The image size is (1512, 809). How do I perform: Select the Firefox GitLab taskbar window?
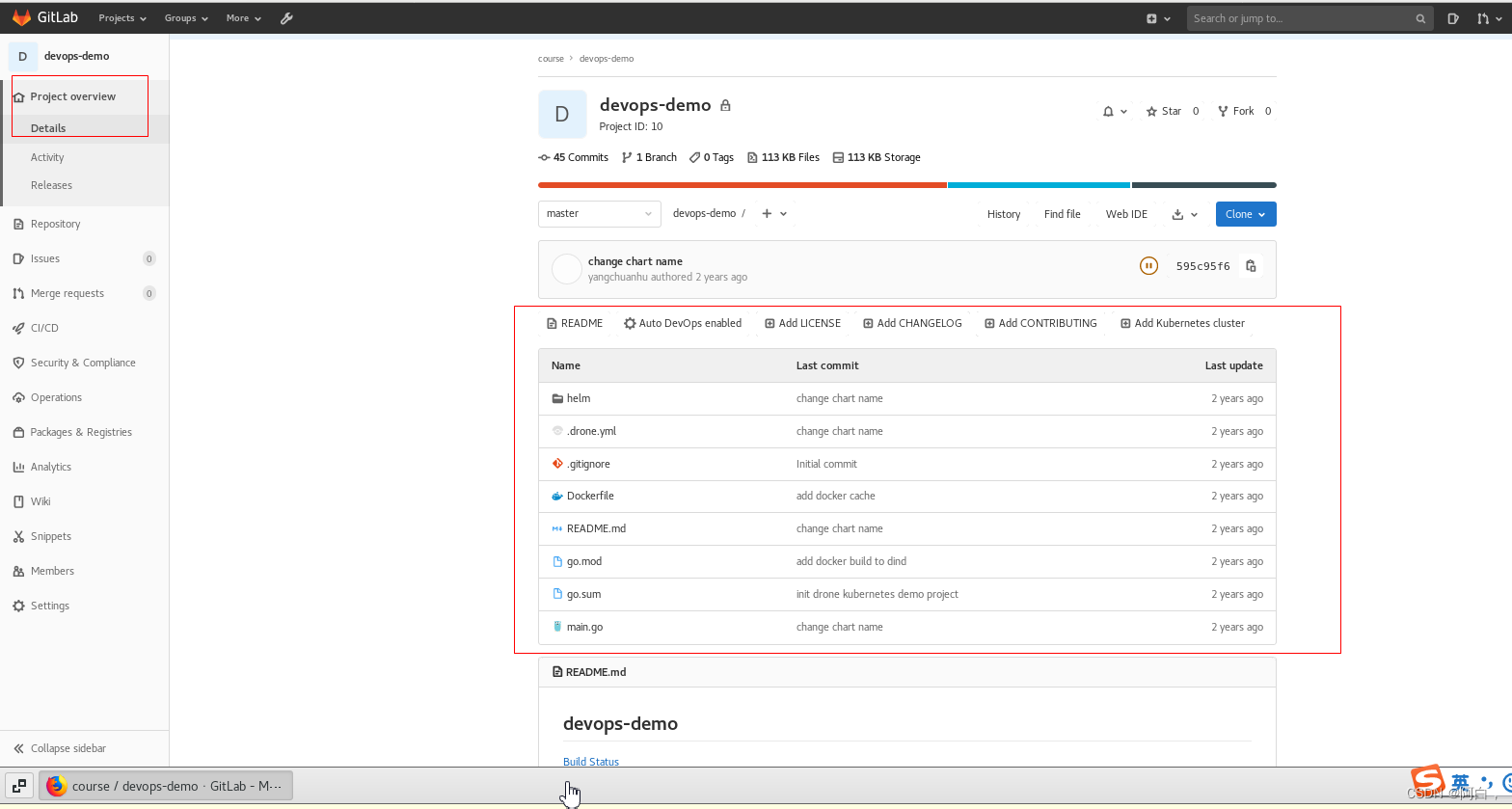(x=166, y=786)
